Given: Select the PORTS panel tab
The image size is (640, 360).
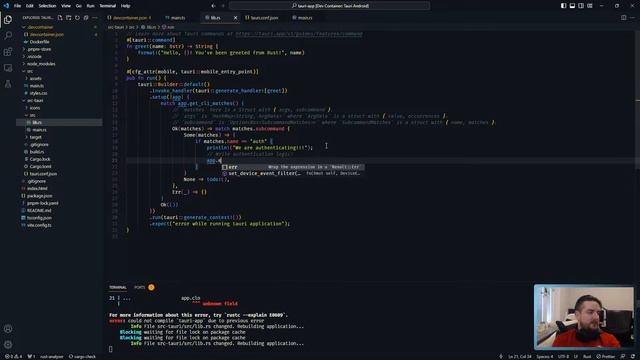Looking at the screenshot, I should 140,287.
